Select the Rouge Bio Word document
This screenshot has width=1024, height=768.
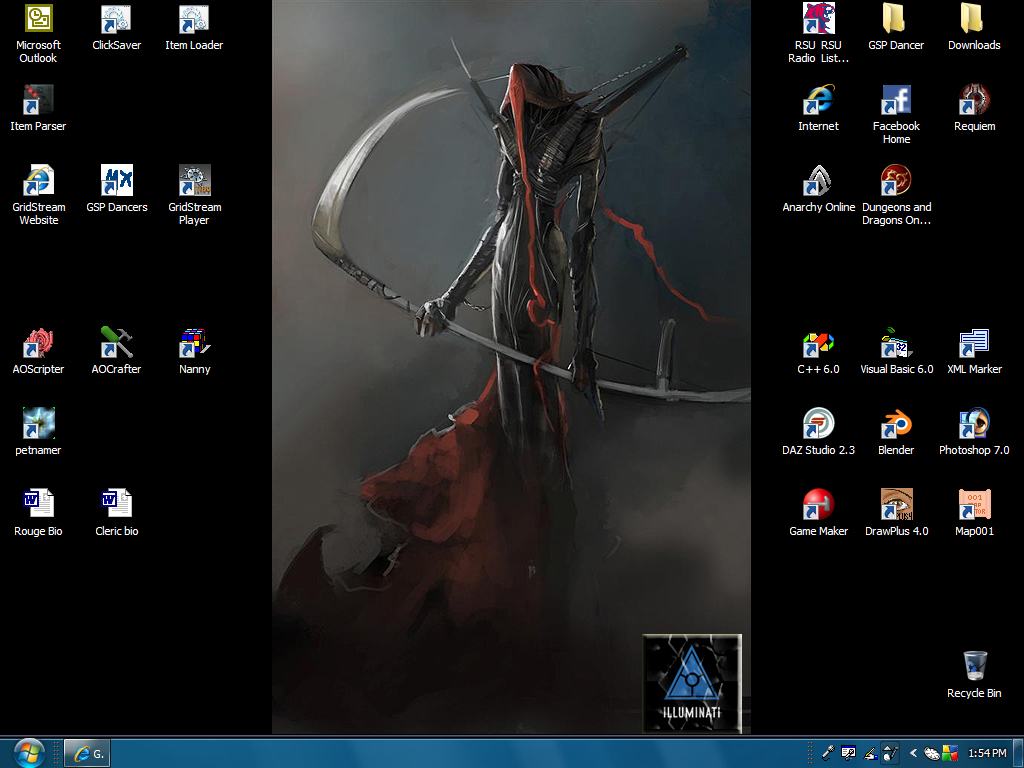38,506
